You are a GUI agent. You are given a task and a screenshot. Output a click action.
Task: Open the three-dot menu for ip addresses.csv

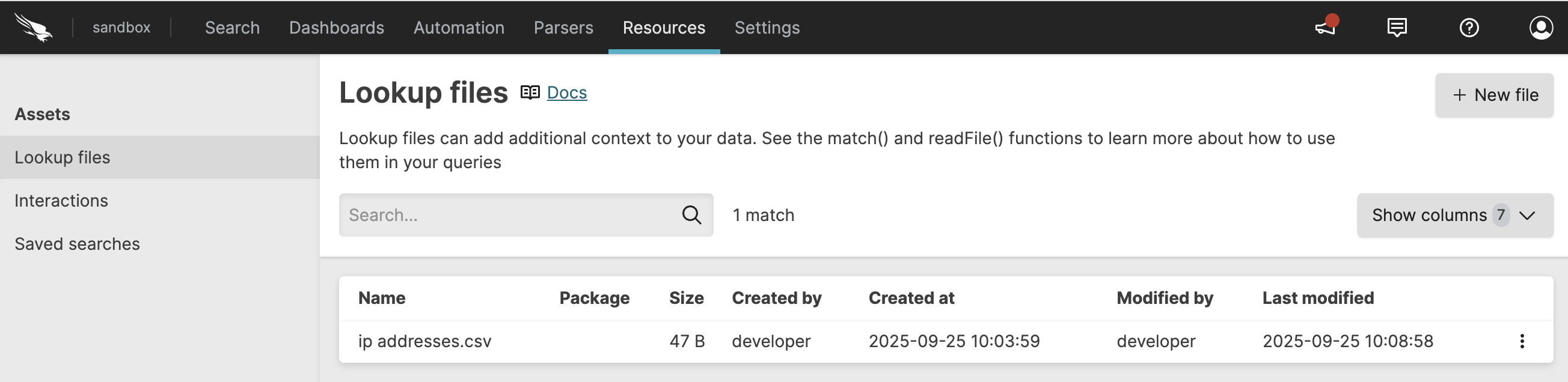1522,341
